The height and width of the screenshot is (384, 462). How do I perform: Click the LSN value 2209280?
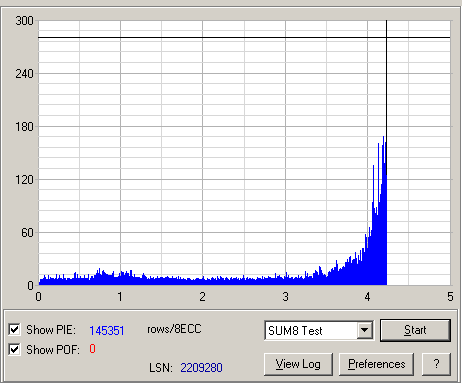(x=201, y=368)
